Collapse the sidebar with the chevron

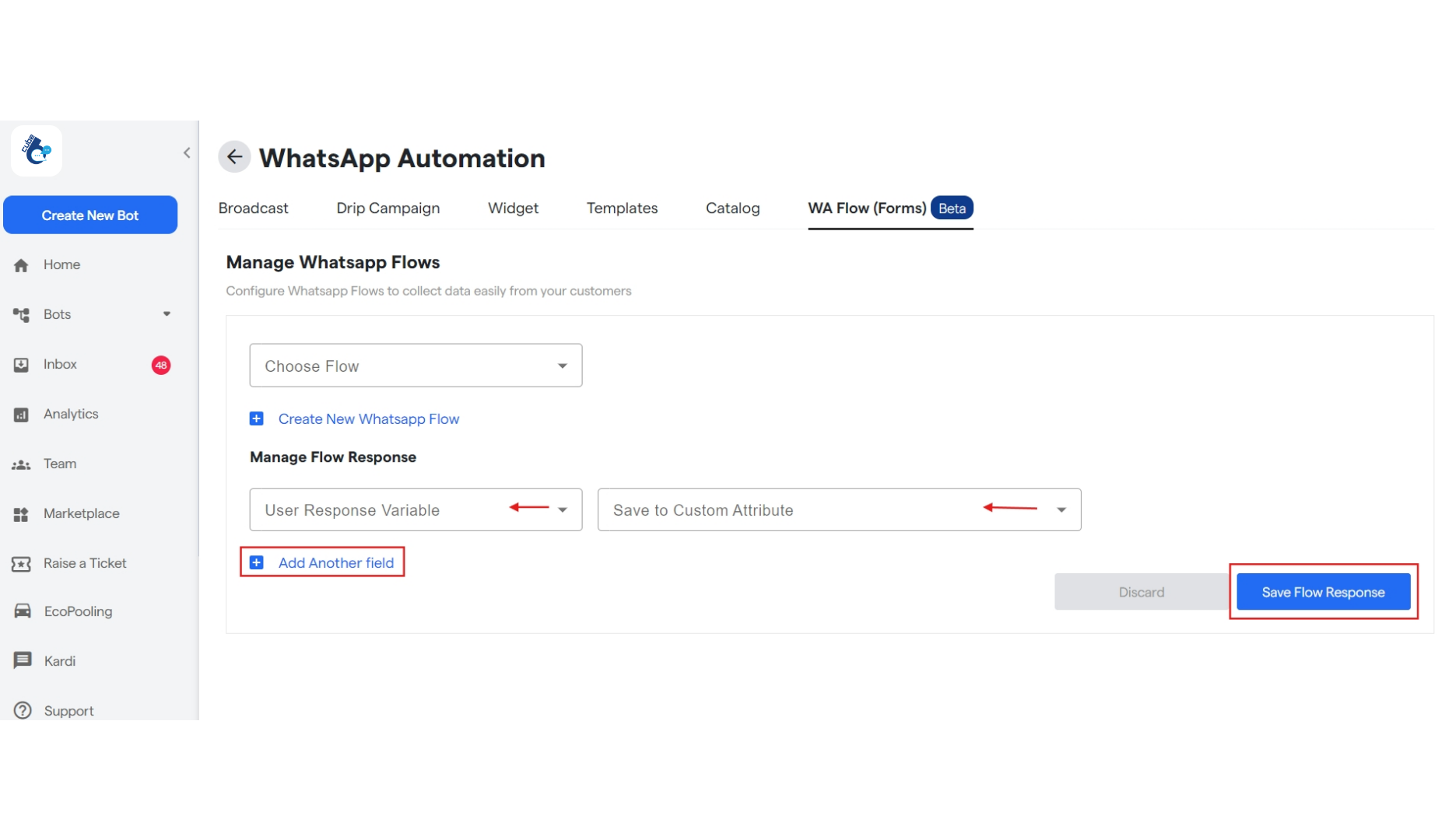(x=187, y=152)
